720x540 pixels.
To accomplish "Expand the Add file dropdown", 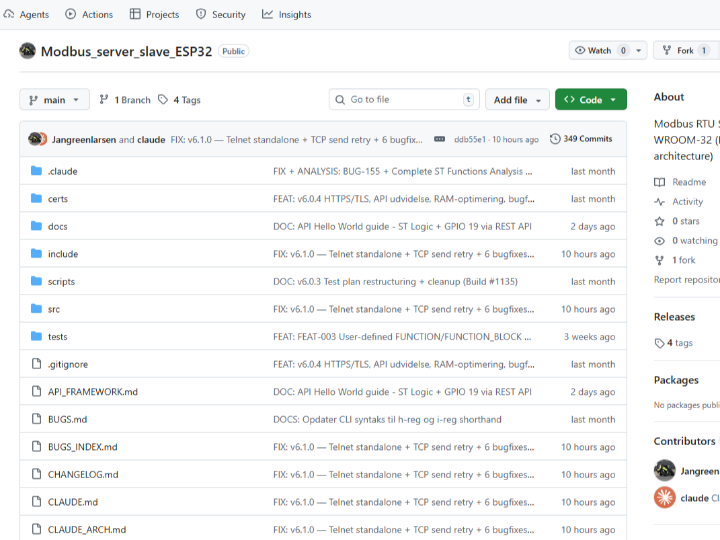I will 517,100.
